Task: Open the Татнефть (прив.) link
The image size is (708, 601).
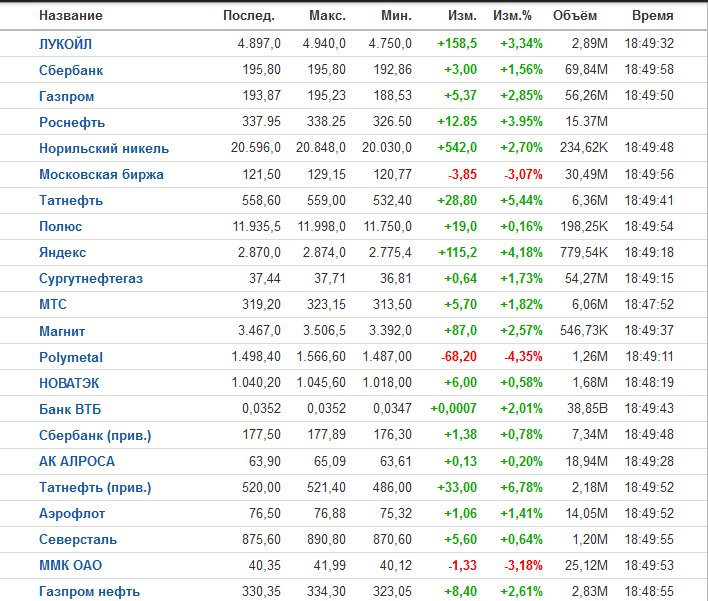Action: pyautogui.click(x=95, y=487)
